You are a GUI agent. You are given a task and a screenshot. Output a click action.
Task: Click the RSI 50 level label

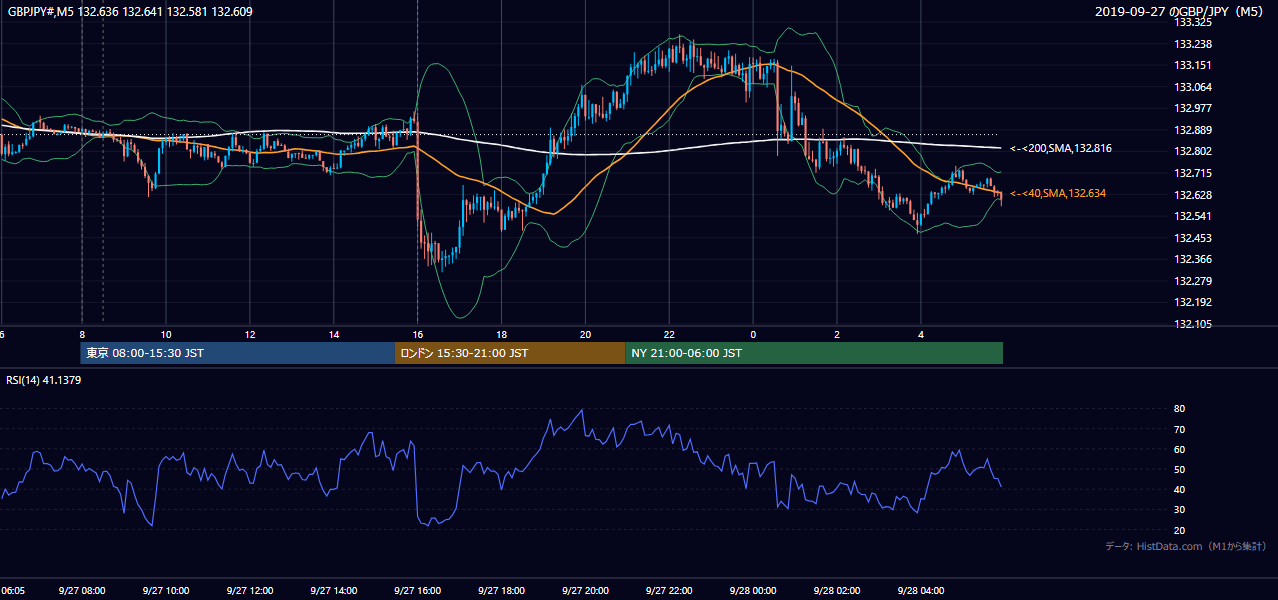coord(1179,469)
